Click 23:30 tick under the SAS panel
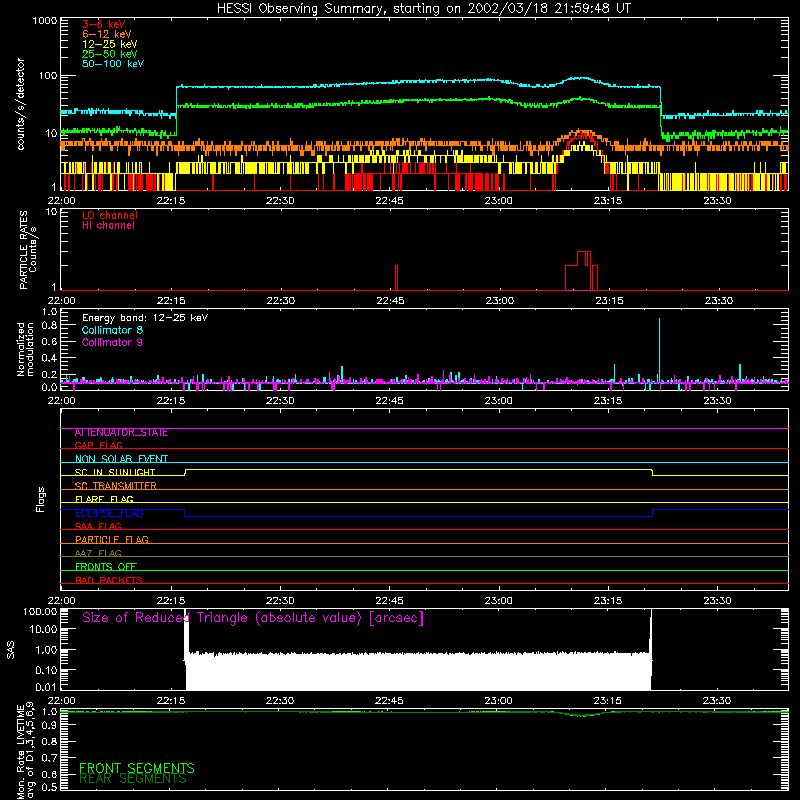The image size is (800, 800). [717, 701]
